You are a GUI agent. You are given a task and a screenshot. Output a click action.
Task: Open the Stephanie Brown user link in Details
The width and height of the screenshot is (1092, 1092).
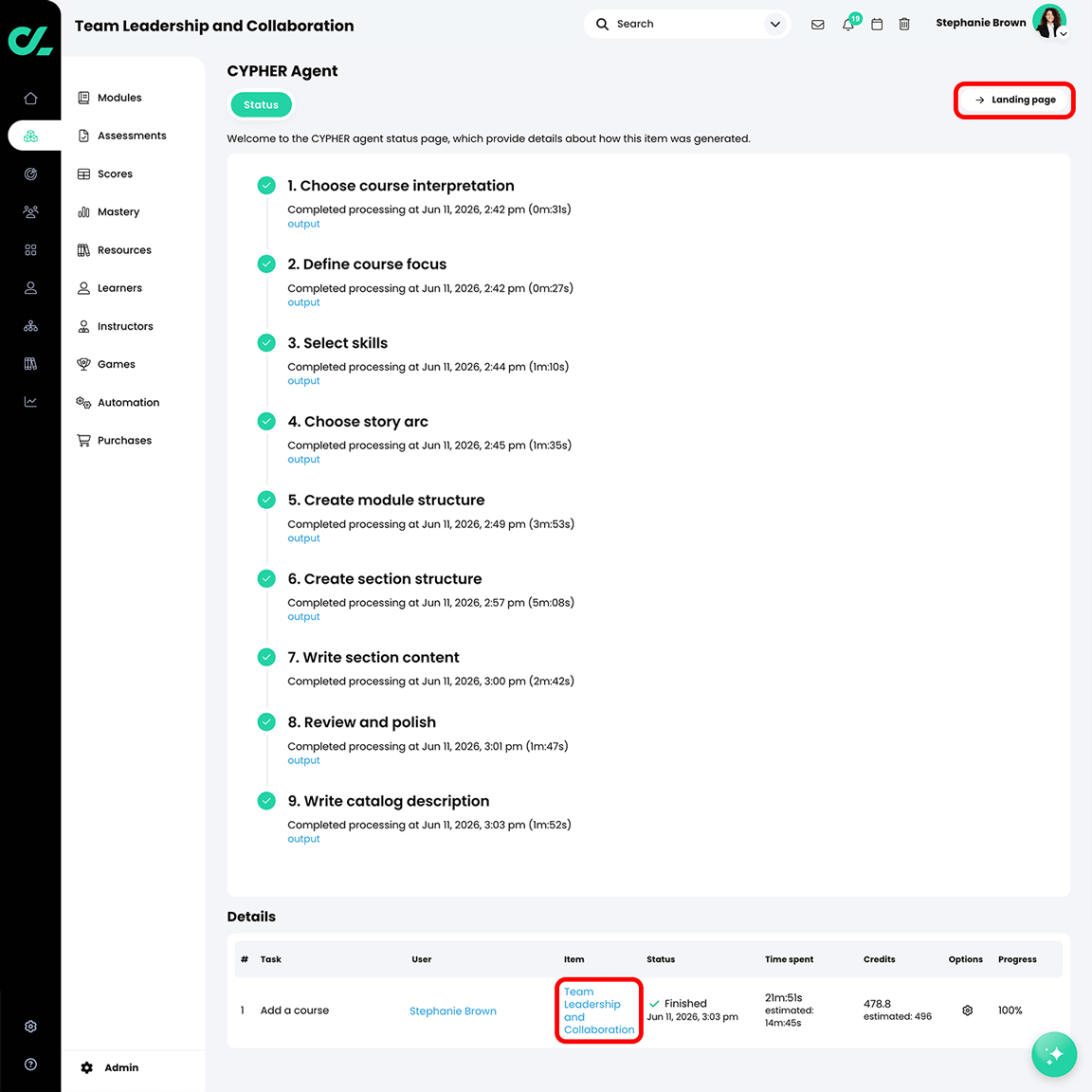(453, 1011)
